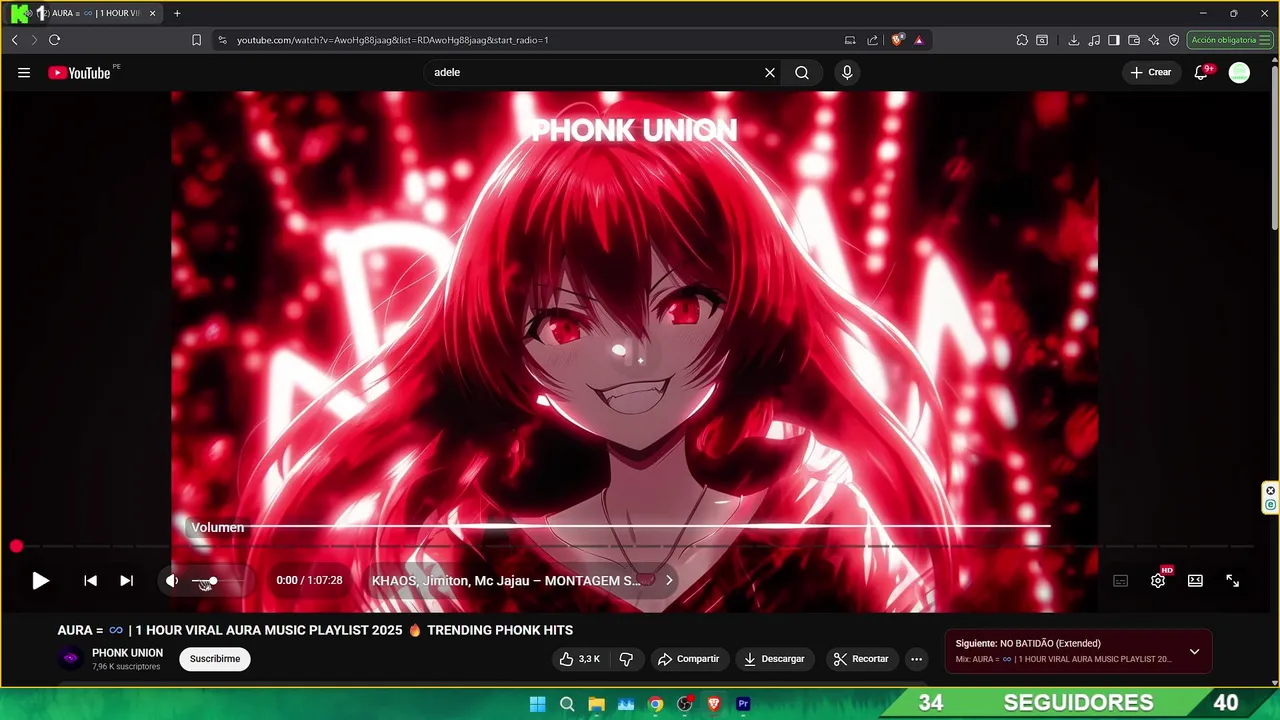
Task: Open Google Chrome from the taskbar
Action: 655,704
